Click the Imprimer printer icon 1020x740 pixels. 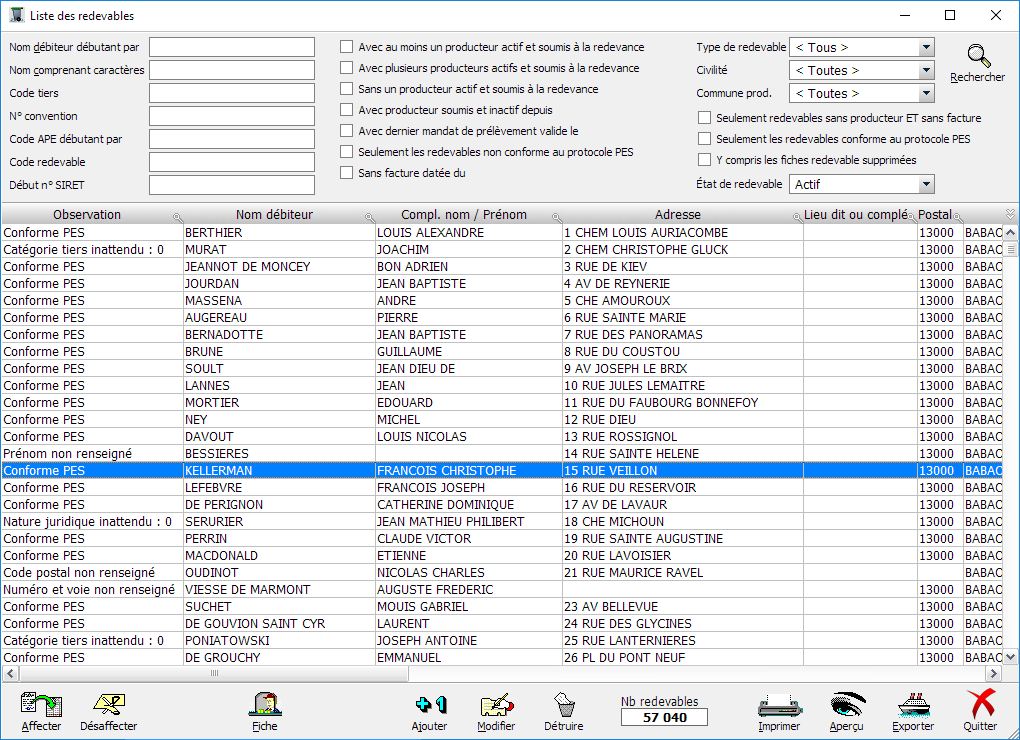778,705
